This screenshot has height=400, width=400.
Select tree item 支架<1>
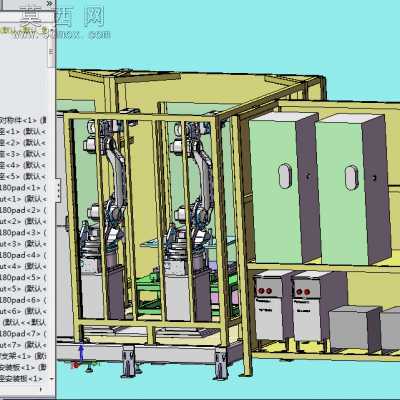(x=23, y=356)
